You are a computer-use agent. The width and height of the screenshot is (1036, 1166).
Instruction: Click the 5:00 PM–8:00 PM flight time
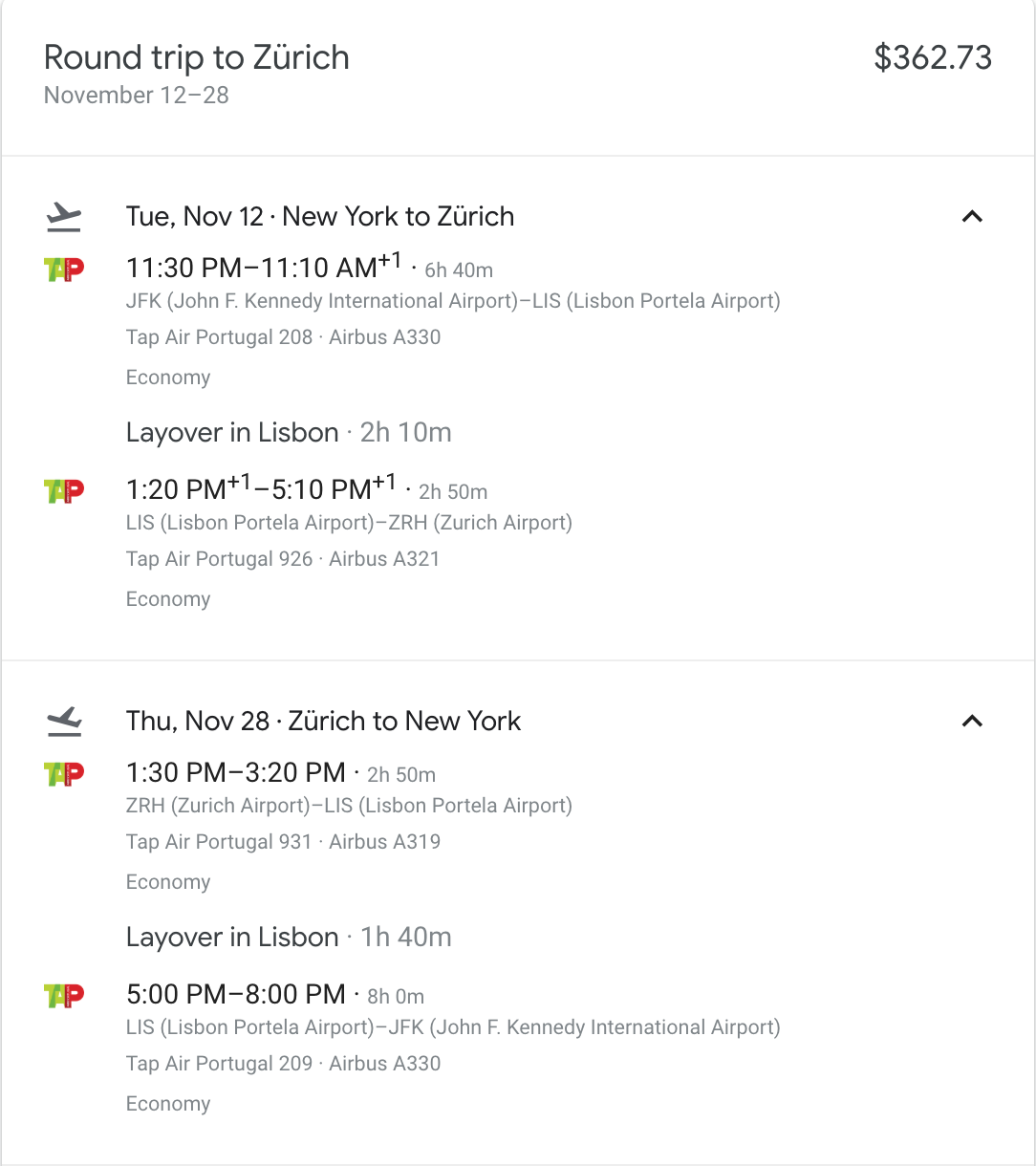(x=236, y=995)
